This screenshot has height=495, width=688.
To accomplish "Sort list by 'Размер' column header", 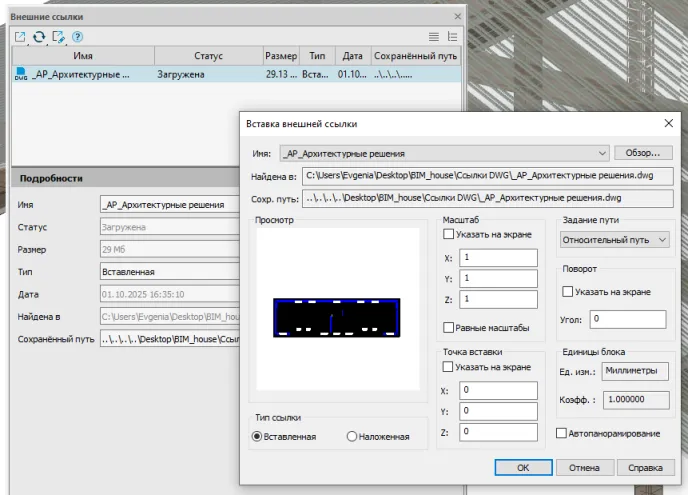I will point(281,56).
